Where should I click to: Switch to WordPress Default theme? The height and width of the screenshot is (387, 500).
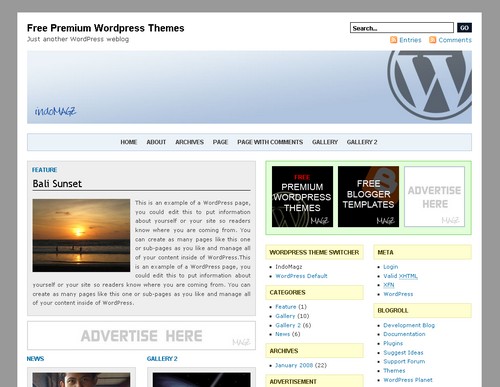(301, 276)
